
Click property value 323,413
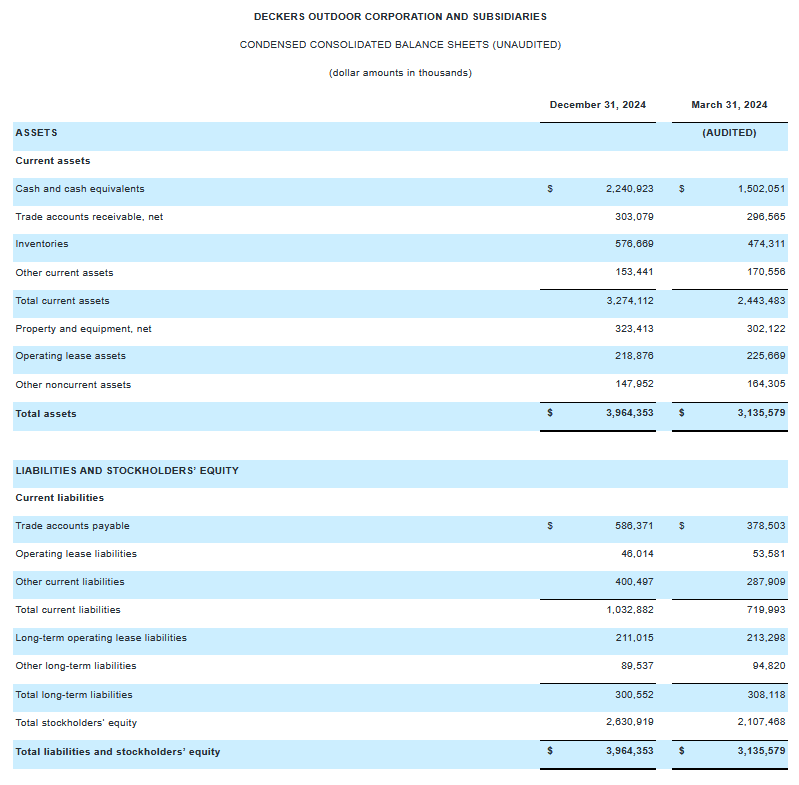[x=634, y=329]
